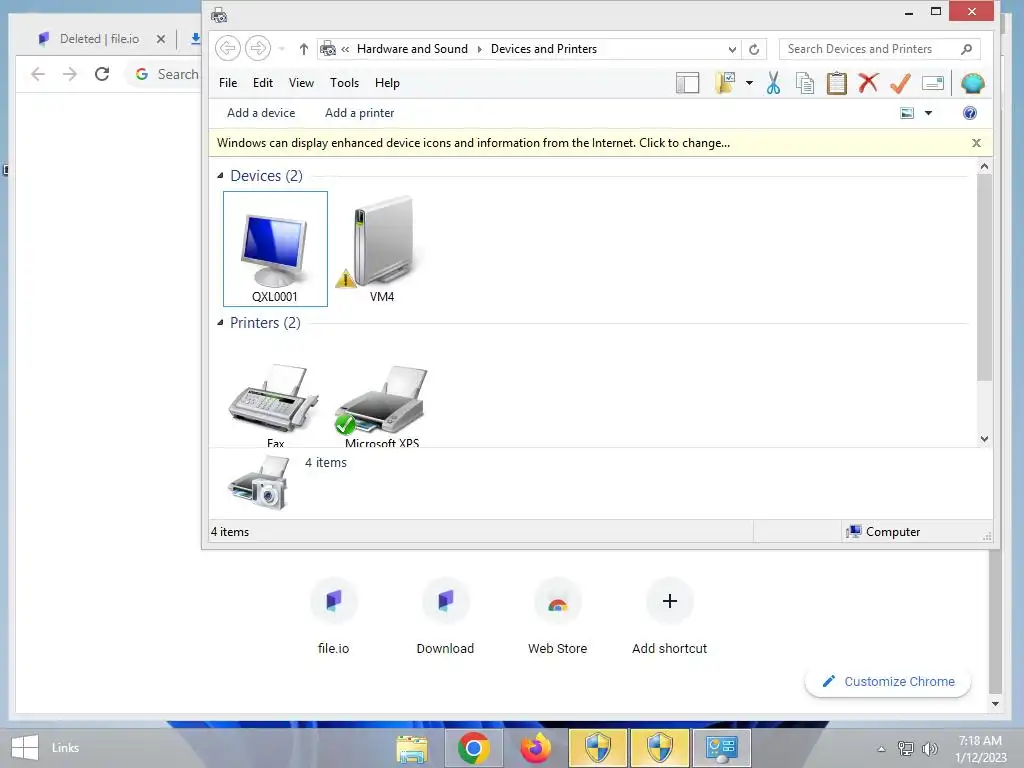Click the Chrome taskbar icon

(473, 748)
